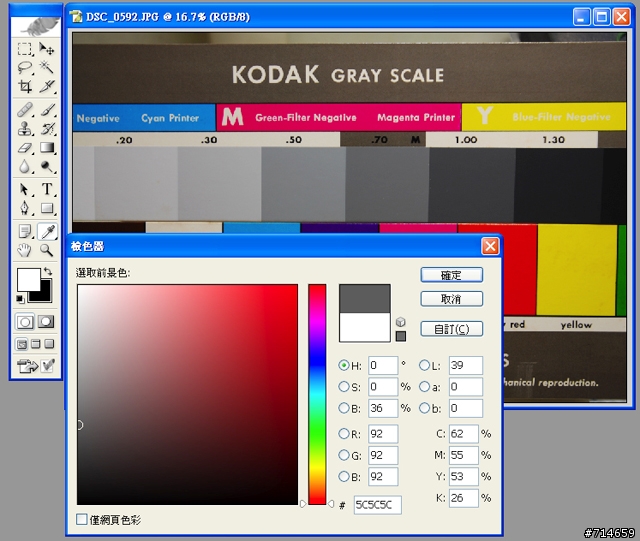Enable the web colors only checkbox

(82, 519)
